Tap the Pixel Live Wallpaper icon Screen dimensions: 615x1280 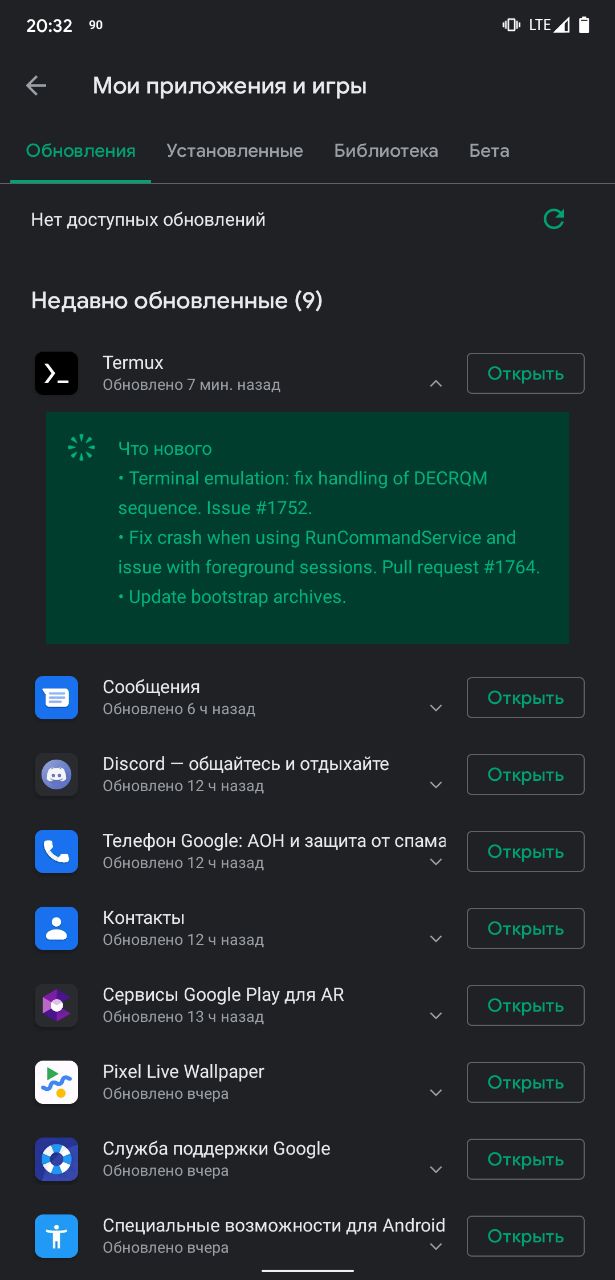pyautogui.click(x=56, y=1082)
